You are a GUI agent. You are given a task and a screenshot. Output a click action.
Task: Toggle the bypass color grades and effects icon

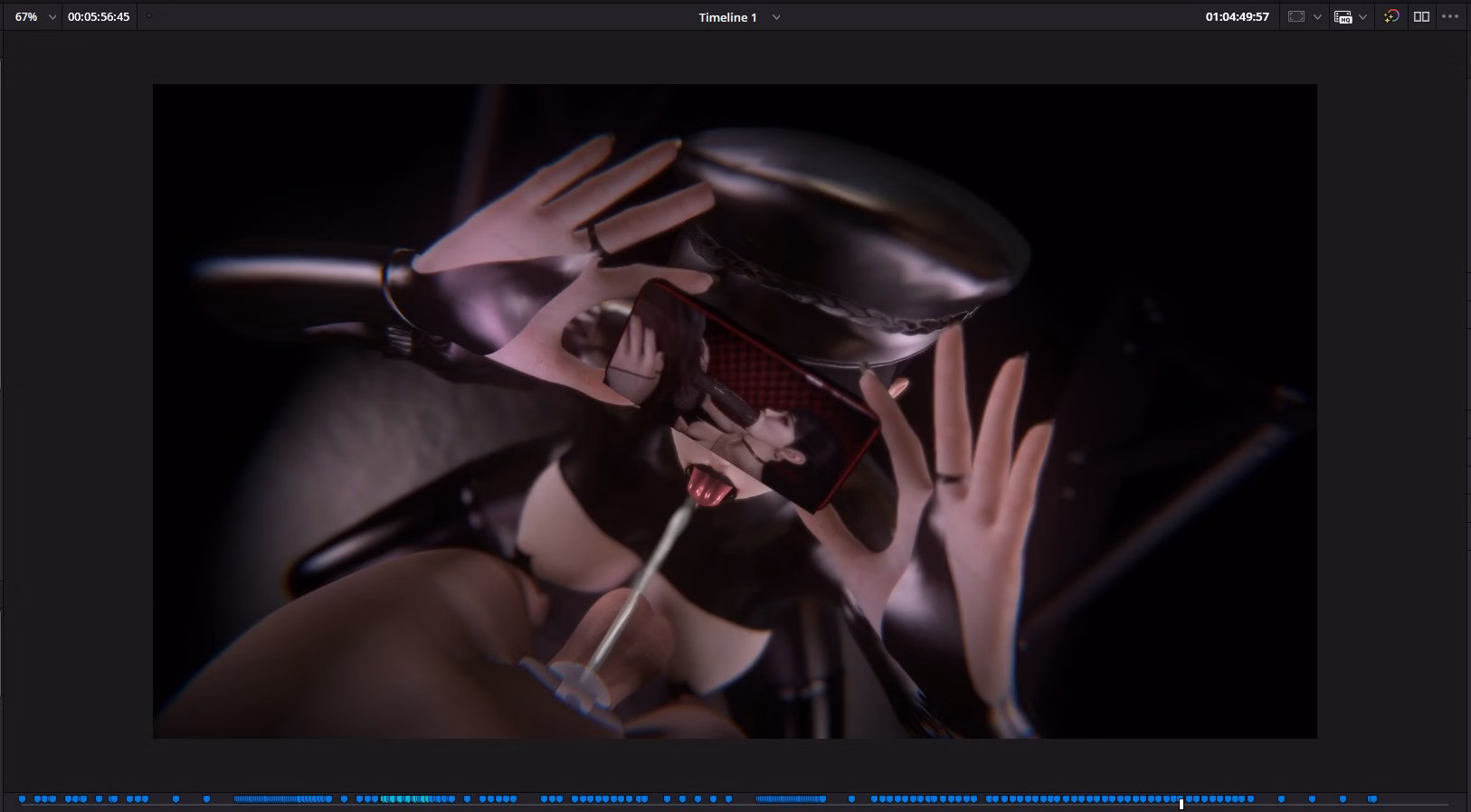[x=1391, y=17]
